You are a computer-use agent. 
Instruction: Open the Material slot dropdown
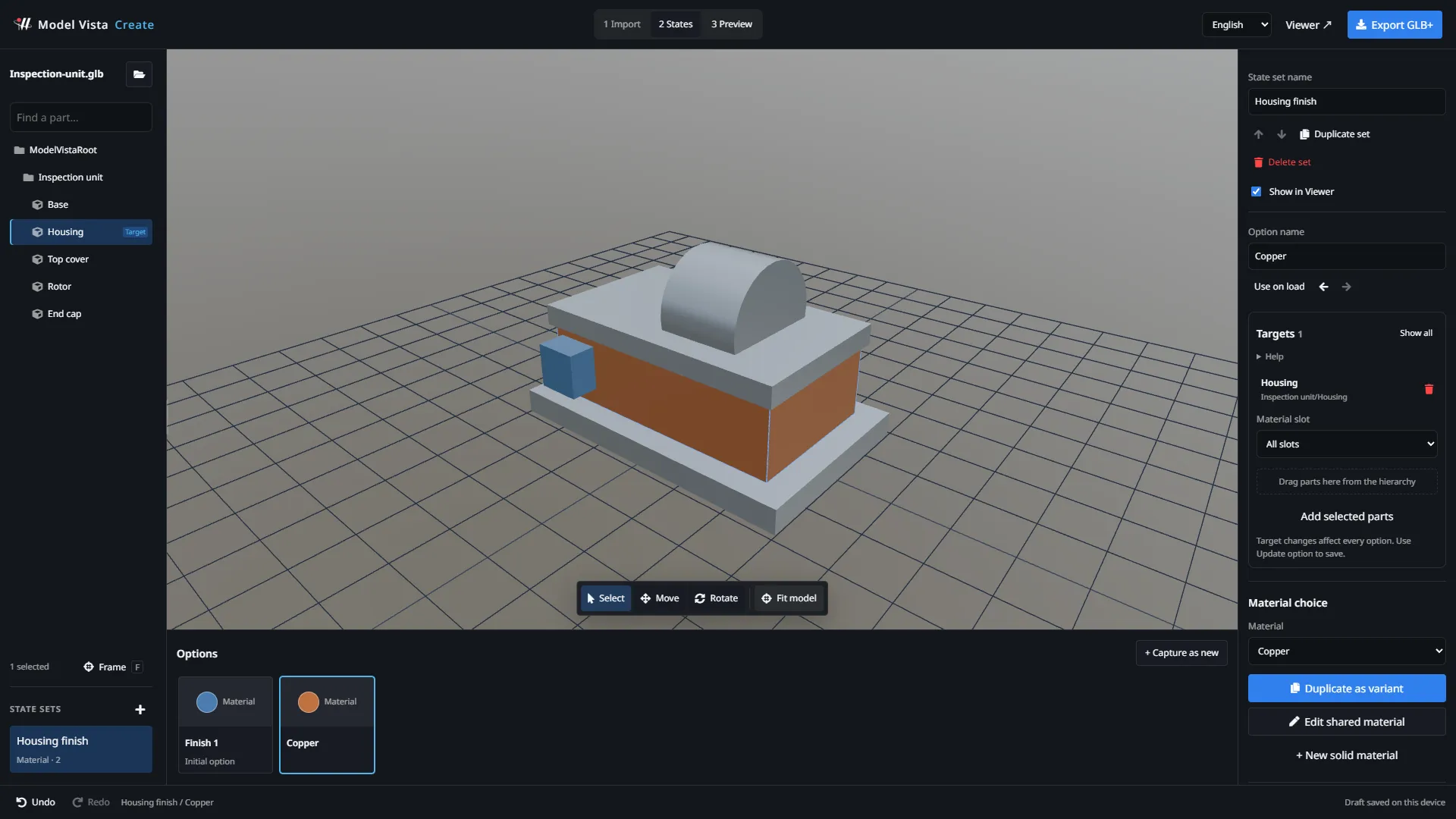tap(1347, 444)
